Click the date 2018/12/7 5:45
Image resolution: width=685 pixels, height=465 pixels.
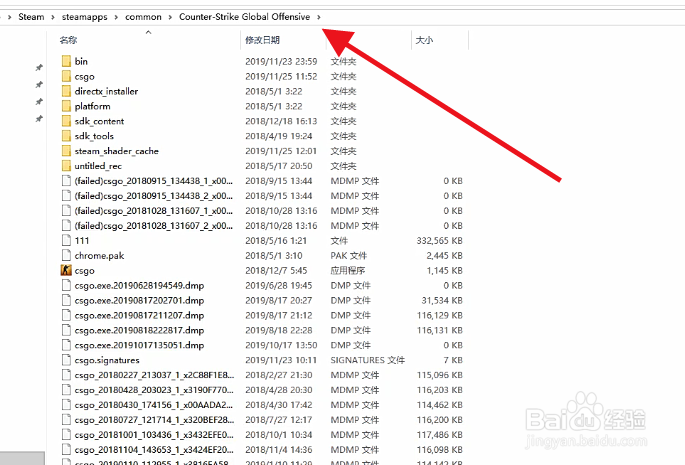tap(276, 270)
